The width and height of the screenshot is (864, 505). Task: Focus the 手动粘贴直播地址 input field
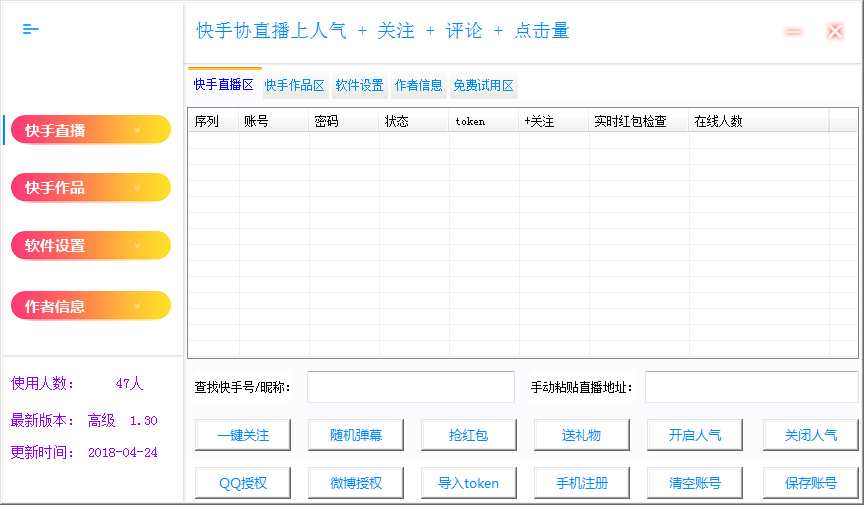click(752, 387)
